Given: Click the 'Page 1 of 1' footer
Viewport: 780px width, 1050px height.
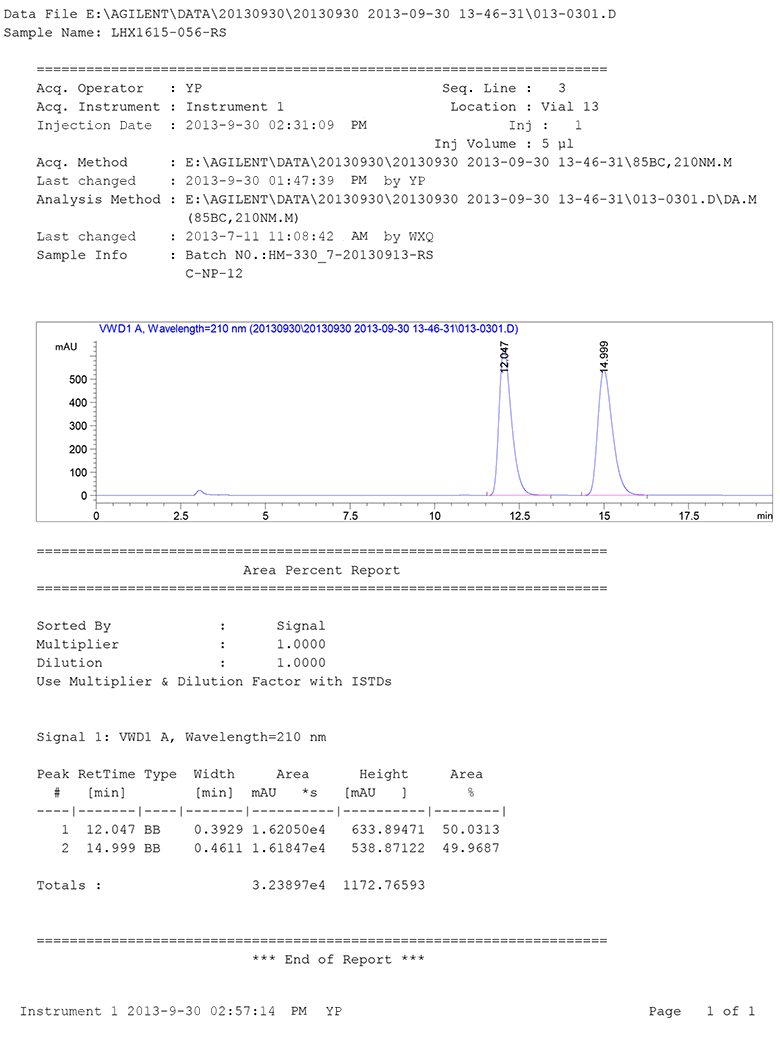Looking at the screenshot, I should (702, 1011).
